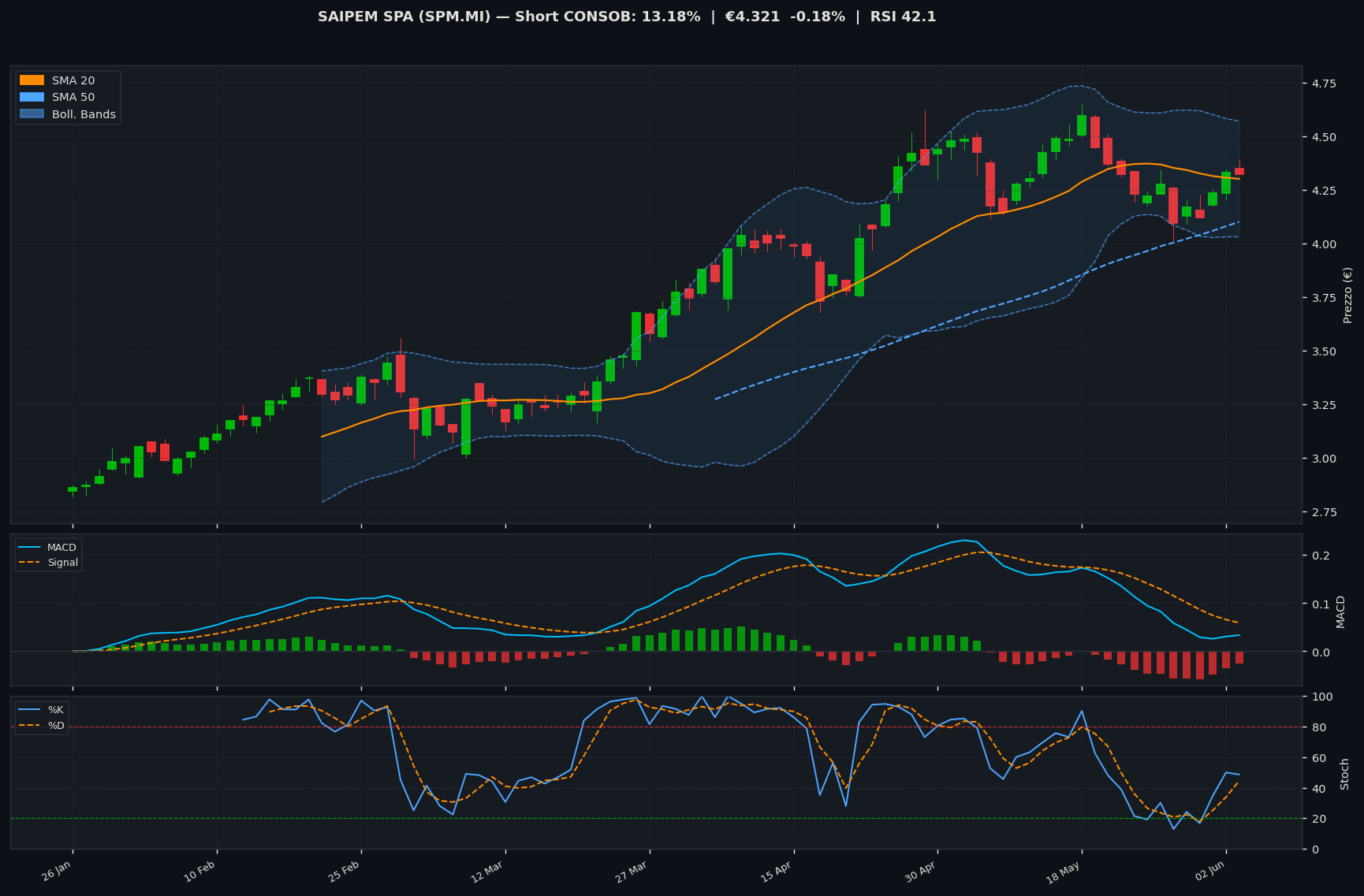Click the 'Stoch' axis title
Image resolution: width=1364 pixels, height=896 pixels.
point(1344,774)
